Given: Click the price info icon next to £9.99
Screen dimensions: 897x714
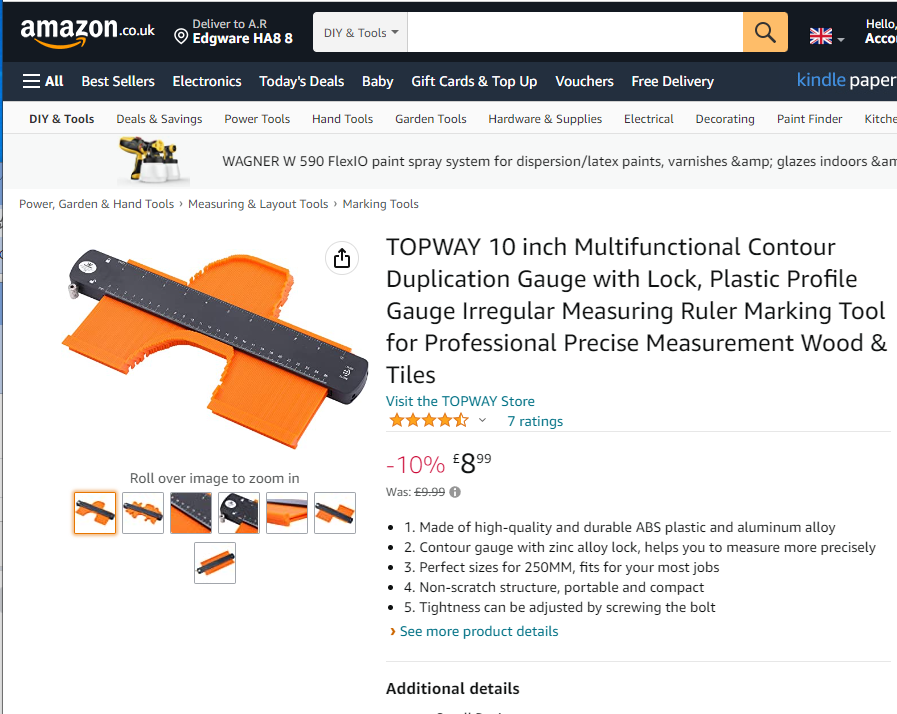Looking at the screenshot, I should 455,492.
